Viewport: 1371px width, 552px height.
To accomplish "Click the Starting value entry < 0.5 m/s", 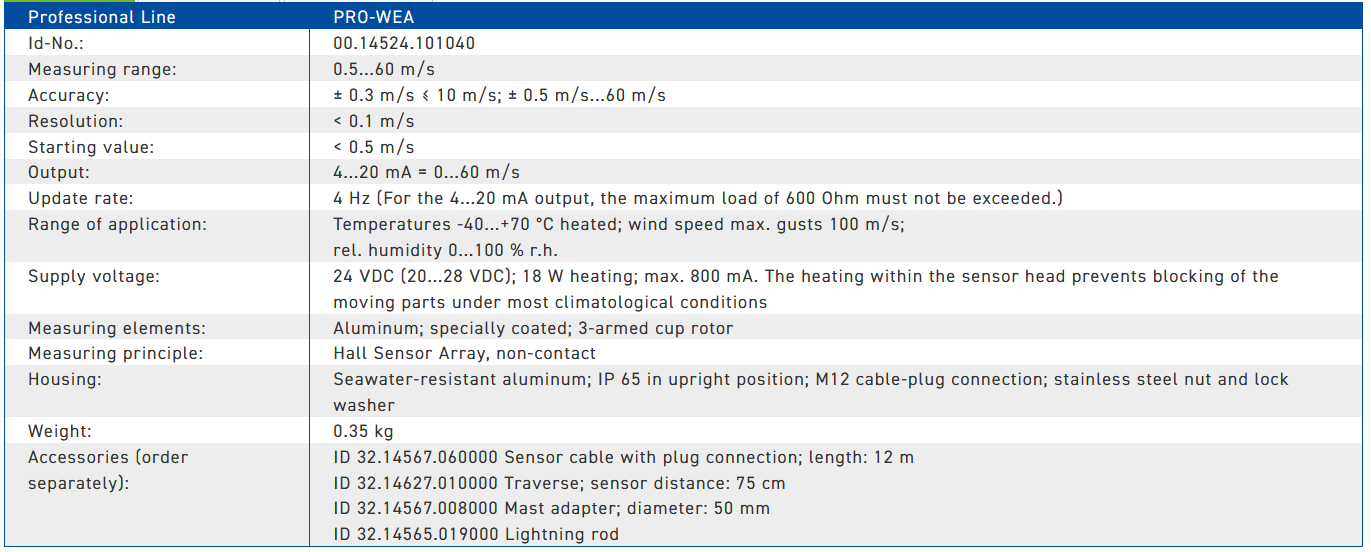I will click(374, 147).
